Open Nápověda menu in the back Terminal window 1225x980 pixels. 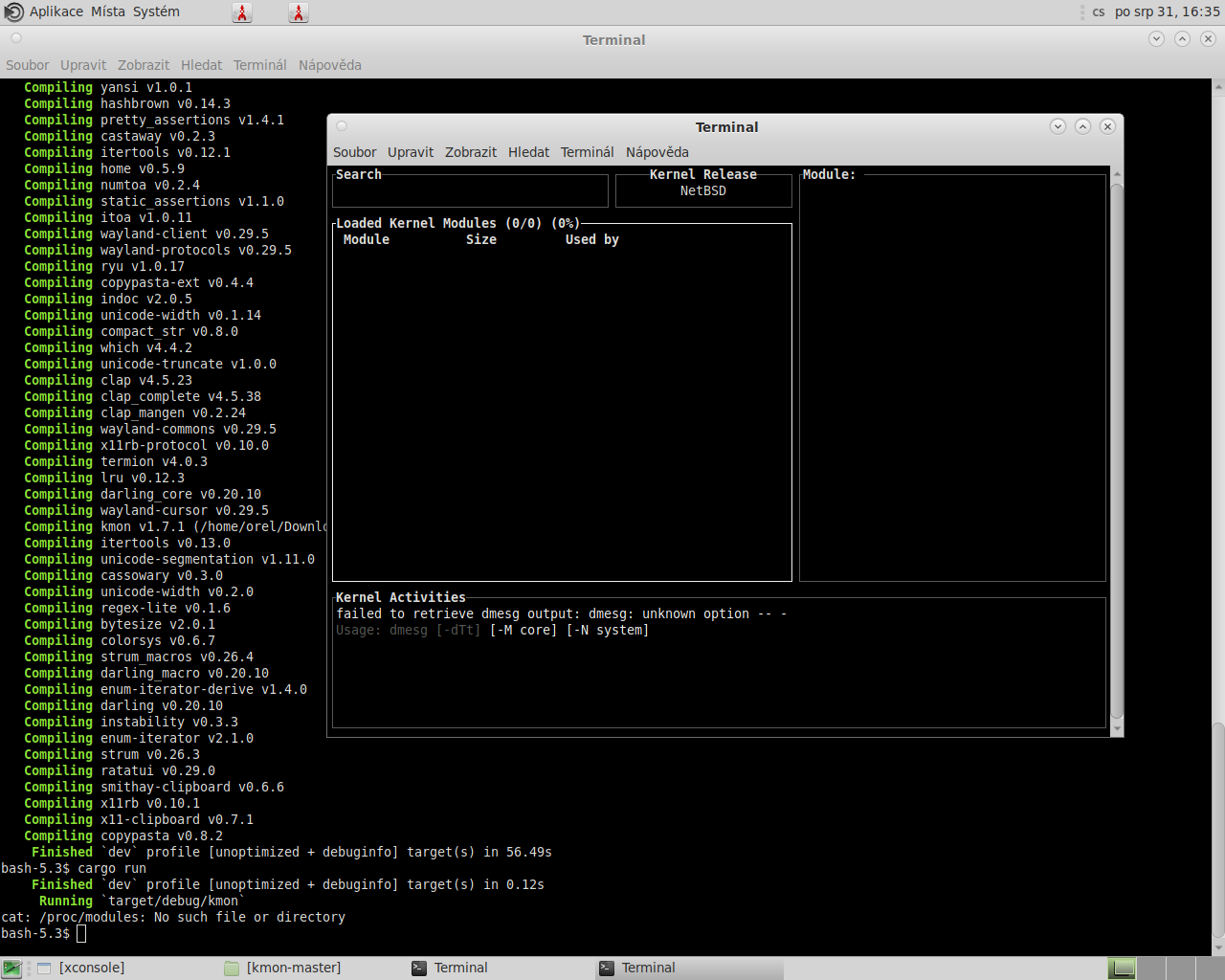click(x=330, y=65)
